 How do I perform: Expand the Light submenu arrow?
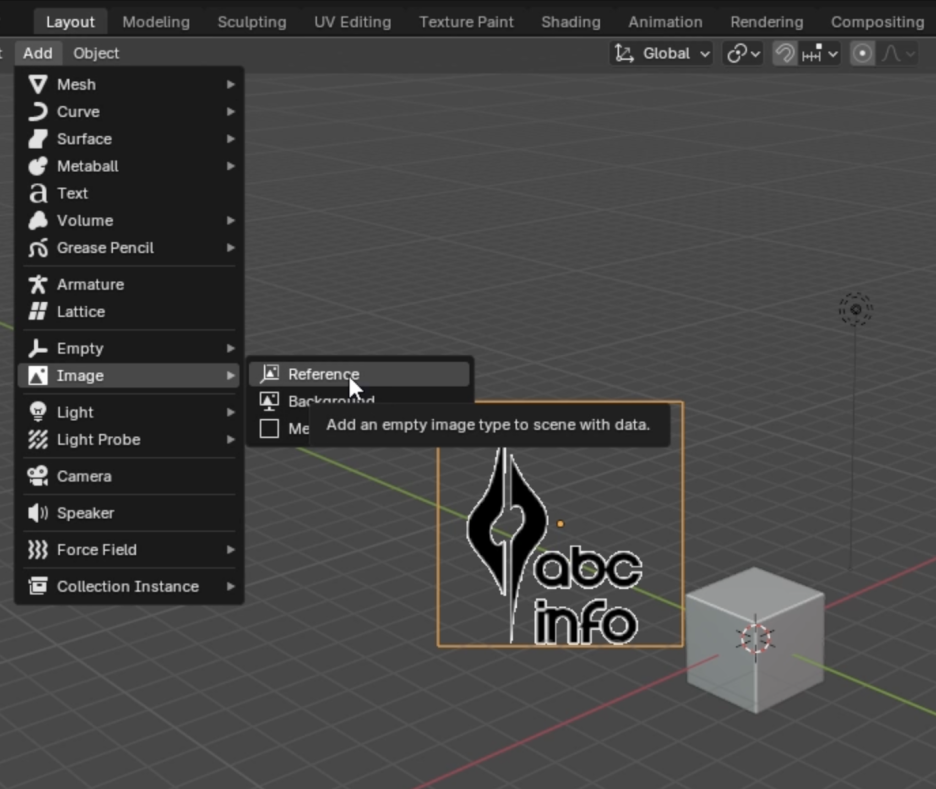(x=230, y=412)
